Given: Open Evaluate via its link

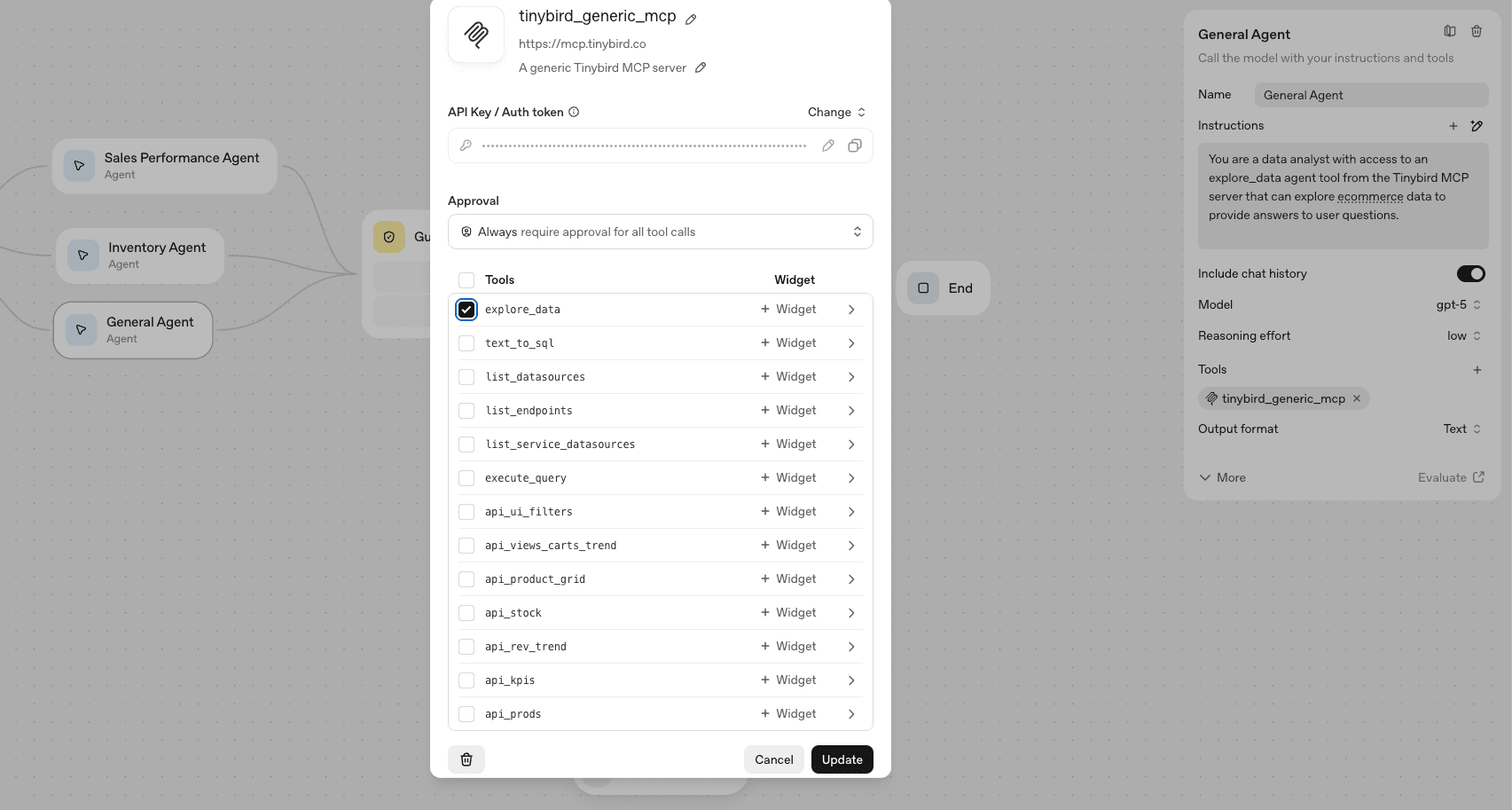Looking at the screenshot, I should tap(1449, 477).
